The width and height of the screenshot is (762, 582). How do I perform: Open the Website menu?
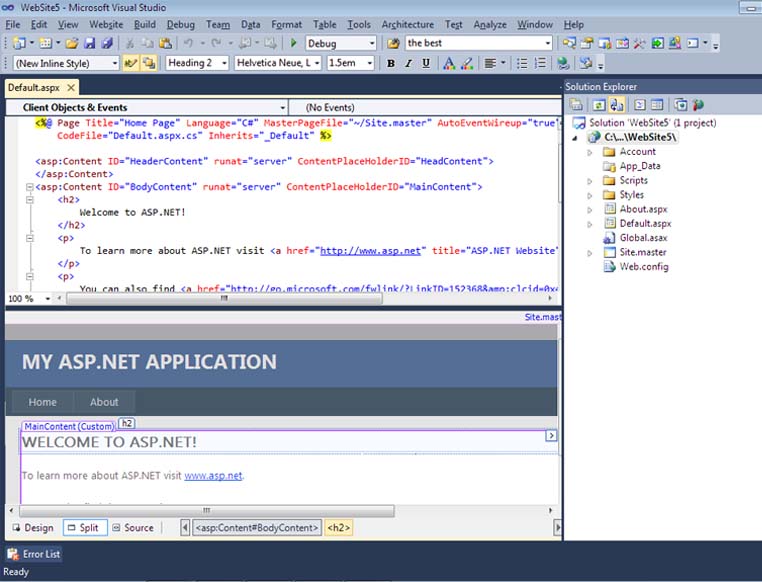tap(106, 24)
